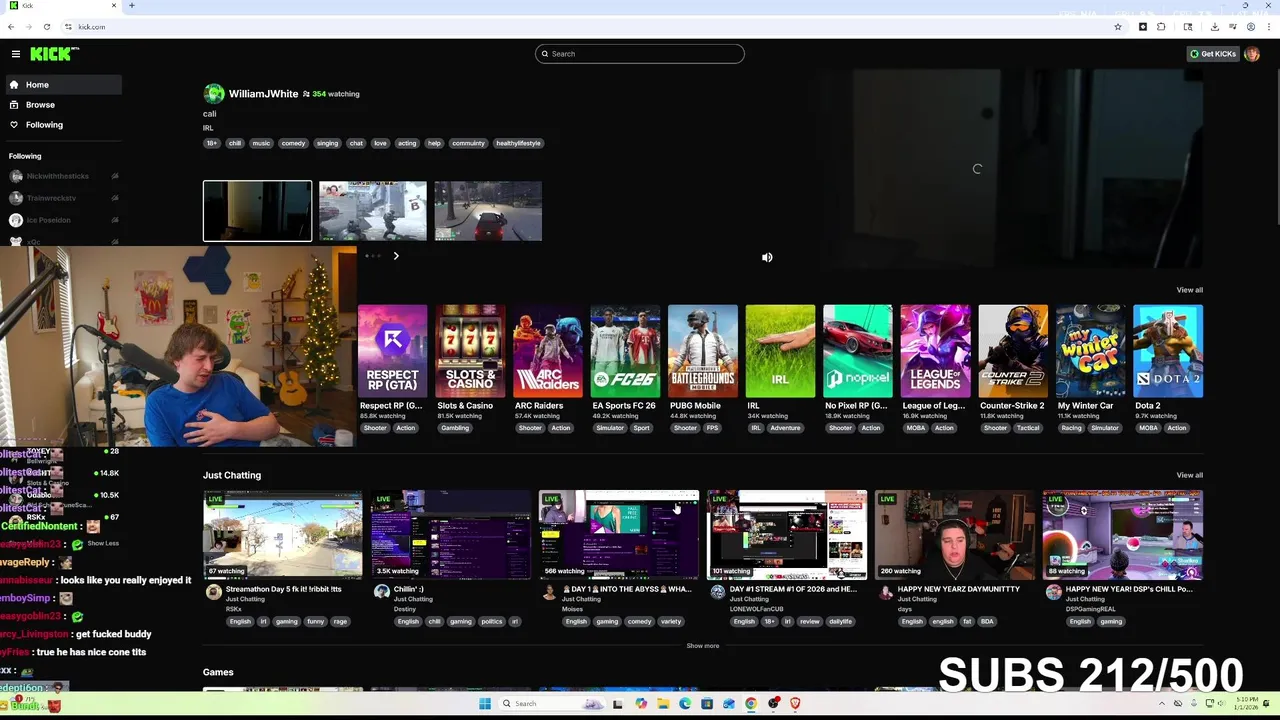Viewport: 1280px width, 720px height.
Task: Select the snowy shooter featured thumbnail
Action: tap(373, 211)
